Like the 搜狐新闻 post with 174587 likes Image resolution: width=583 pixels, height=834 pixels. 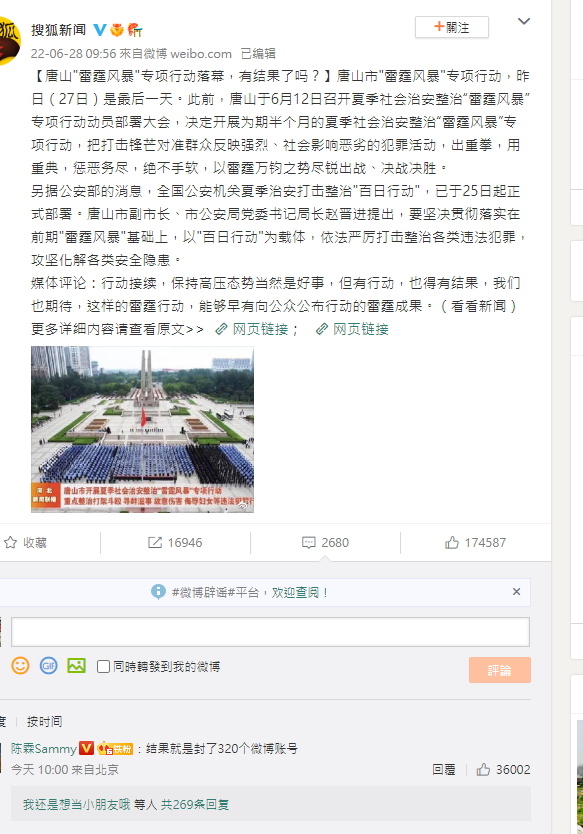pyautogui.click(x=475, y=543)
